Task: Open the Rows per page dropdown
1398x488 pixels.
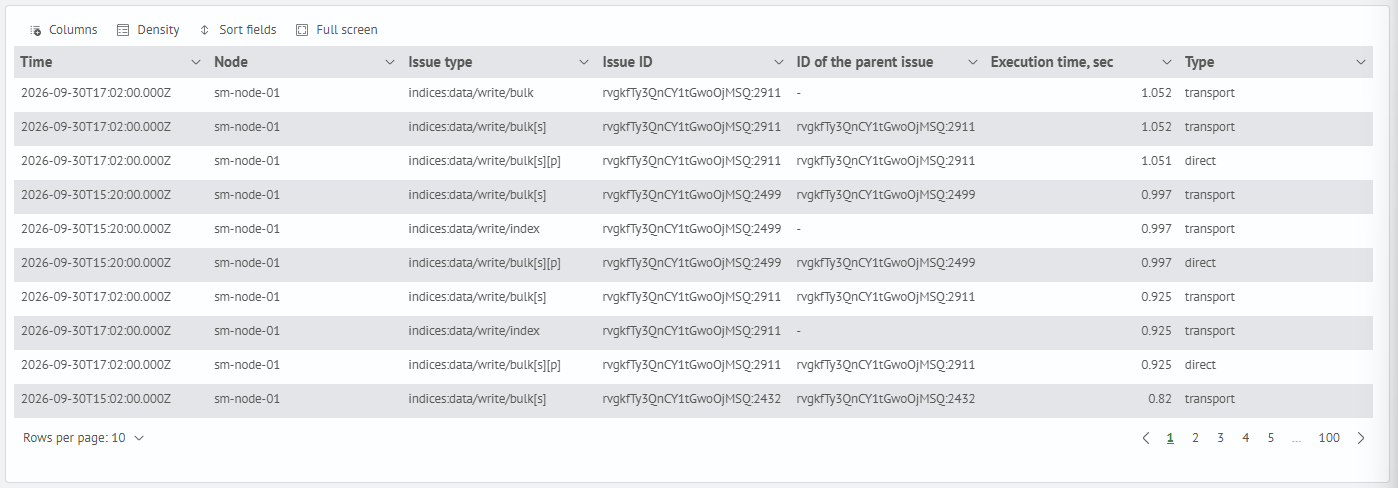Action: point(84,438)
